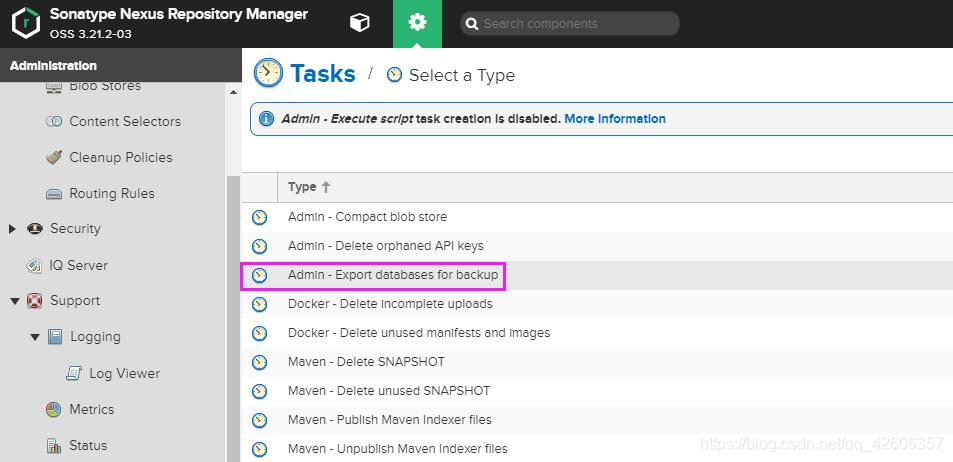
Task: Open Log Viewer in sidebar
Action: pos(125,373)
